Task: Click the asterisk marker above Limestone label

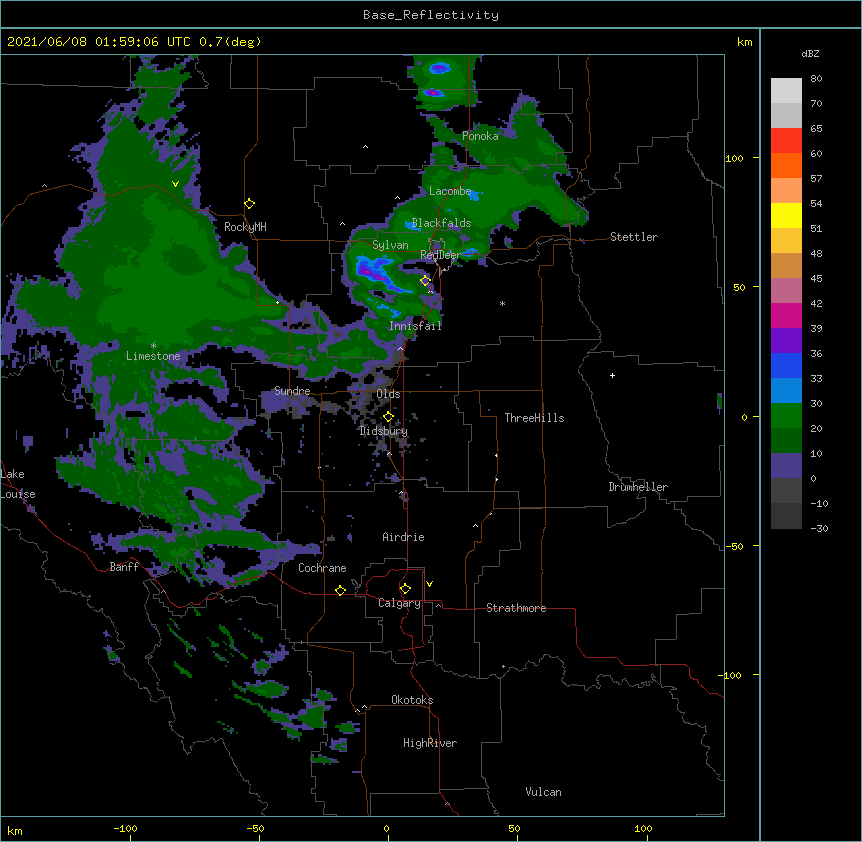Action: point(153,346)
